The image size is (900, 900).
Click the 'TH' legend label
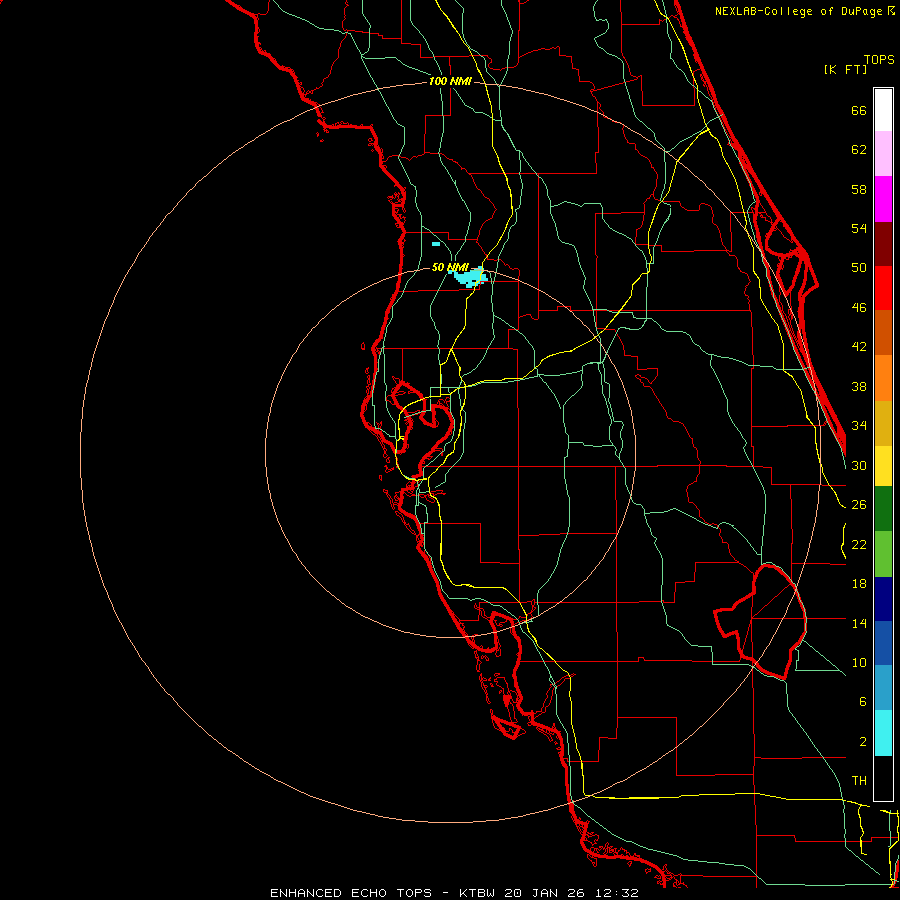pos(859,780)
